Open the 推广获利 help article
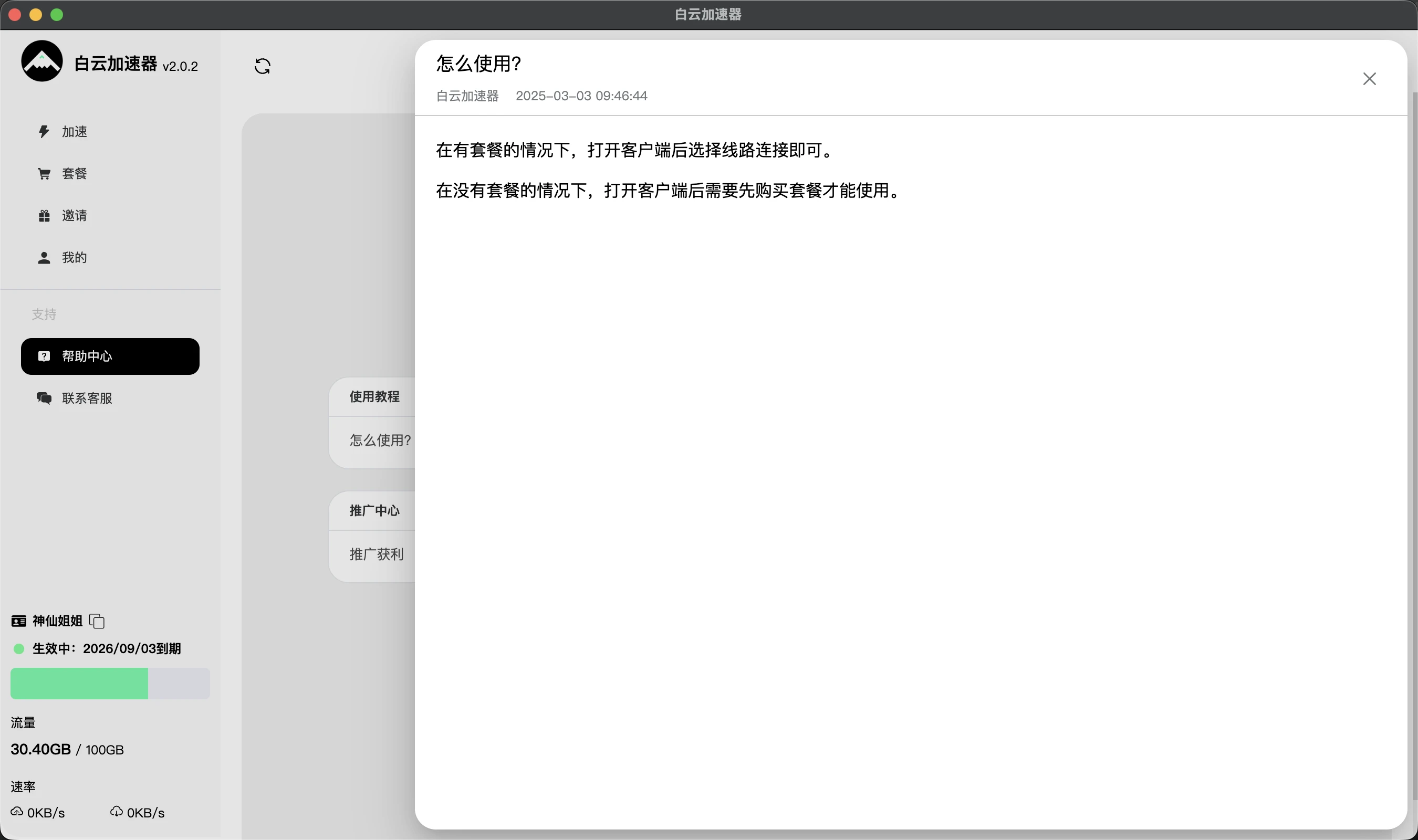Image resolution: width=1418 pixels, height=840 pixels. 377,554
